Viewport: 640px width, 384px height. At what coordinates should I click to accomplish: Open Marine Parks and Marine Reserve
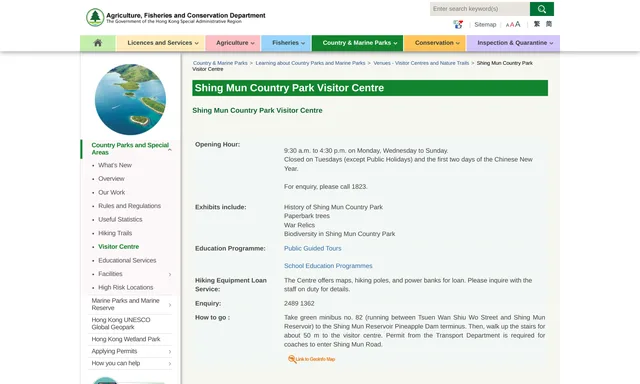125,304
